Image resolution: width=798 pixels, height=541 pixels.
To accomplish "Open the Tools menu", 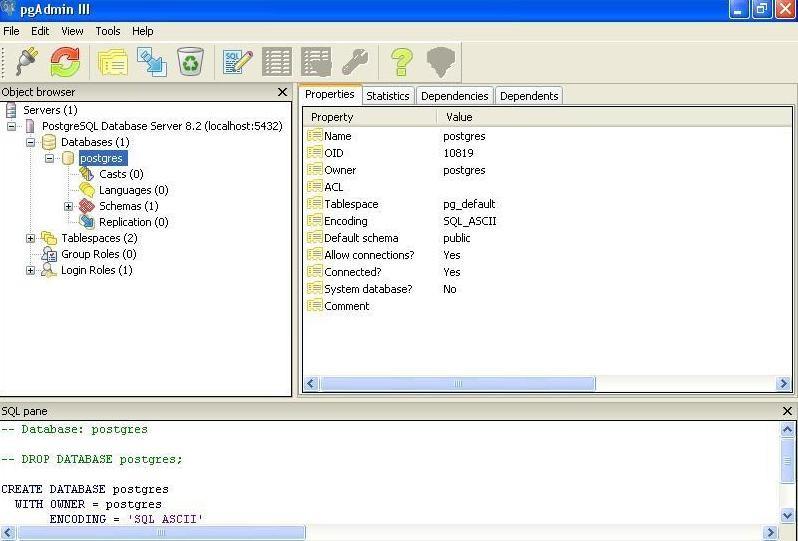I will point(108,31).
